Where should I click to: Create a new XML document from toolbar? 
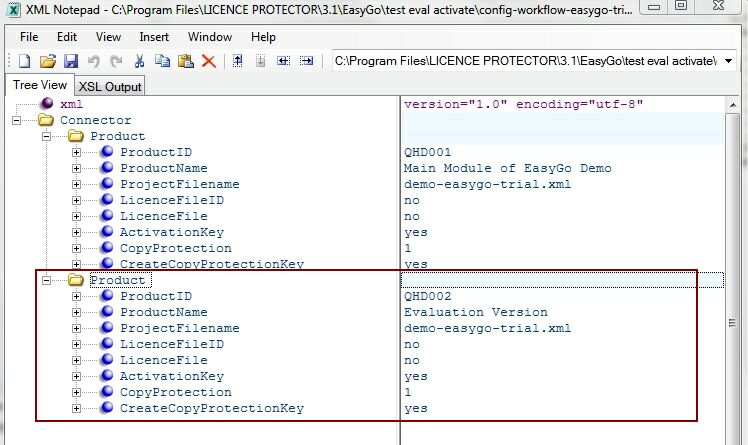coord(24,61)
